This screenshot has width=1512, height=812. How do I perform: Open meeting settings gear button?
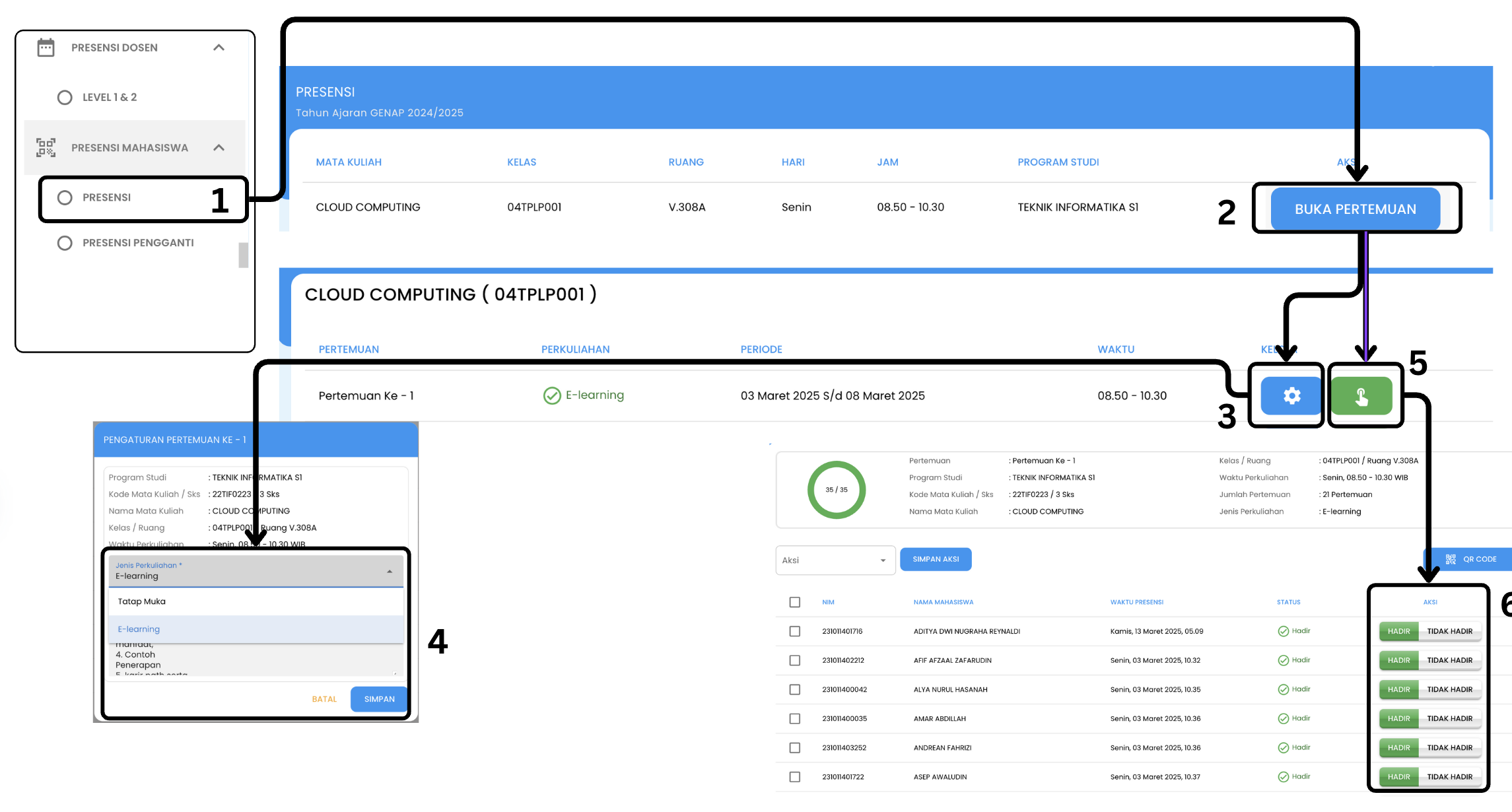[1291, 395]
